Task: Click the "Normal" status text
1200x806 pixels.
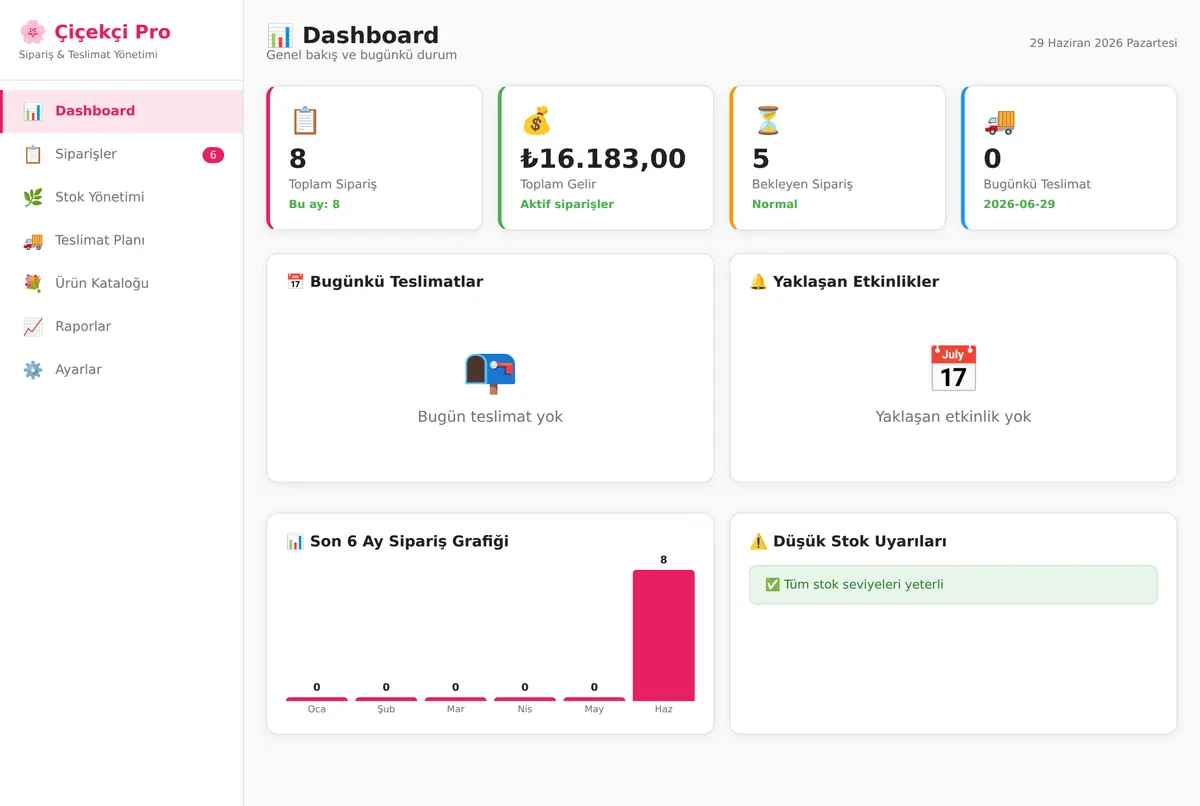Action: click(775, 204)
